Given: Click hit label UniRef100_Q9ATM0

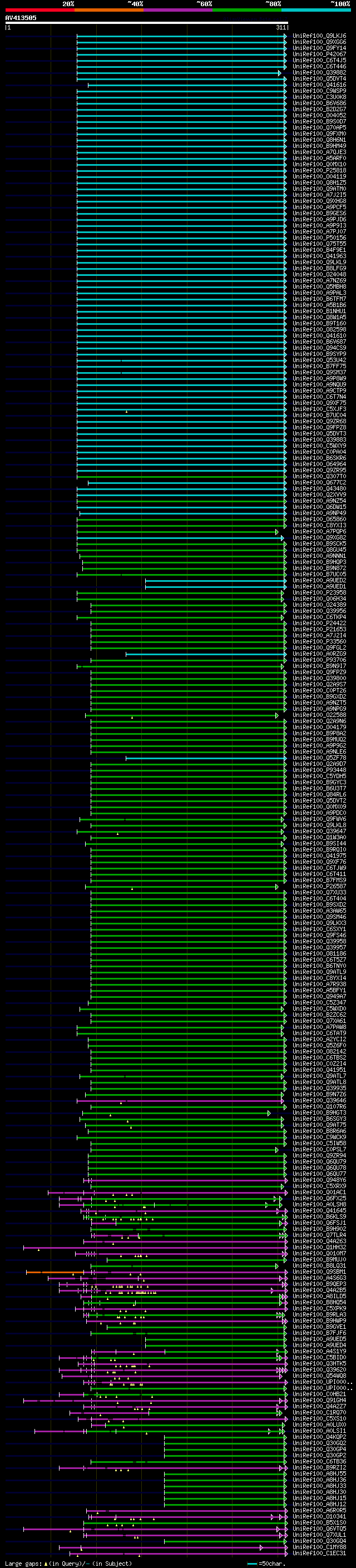Looking at the screenshot, I should [319, 189].
